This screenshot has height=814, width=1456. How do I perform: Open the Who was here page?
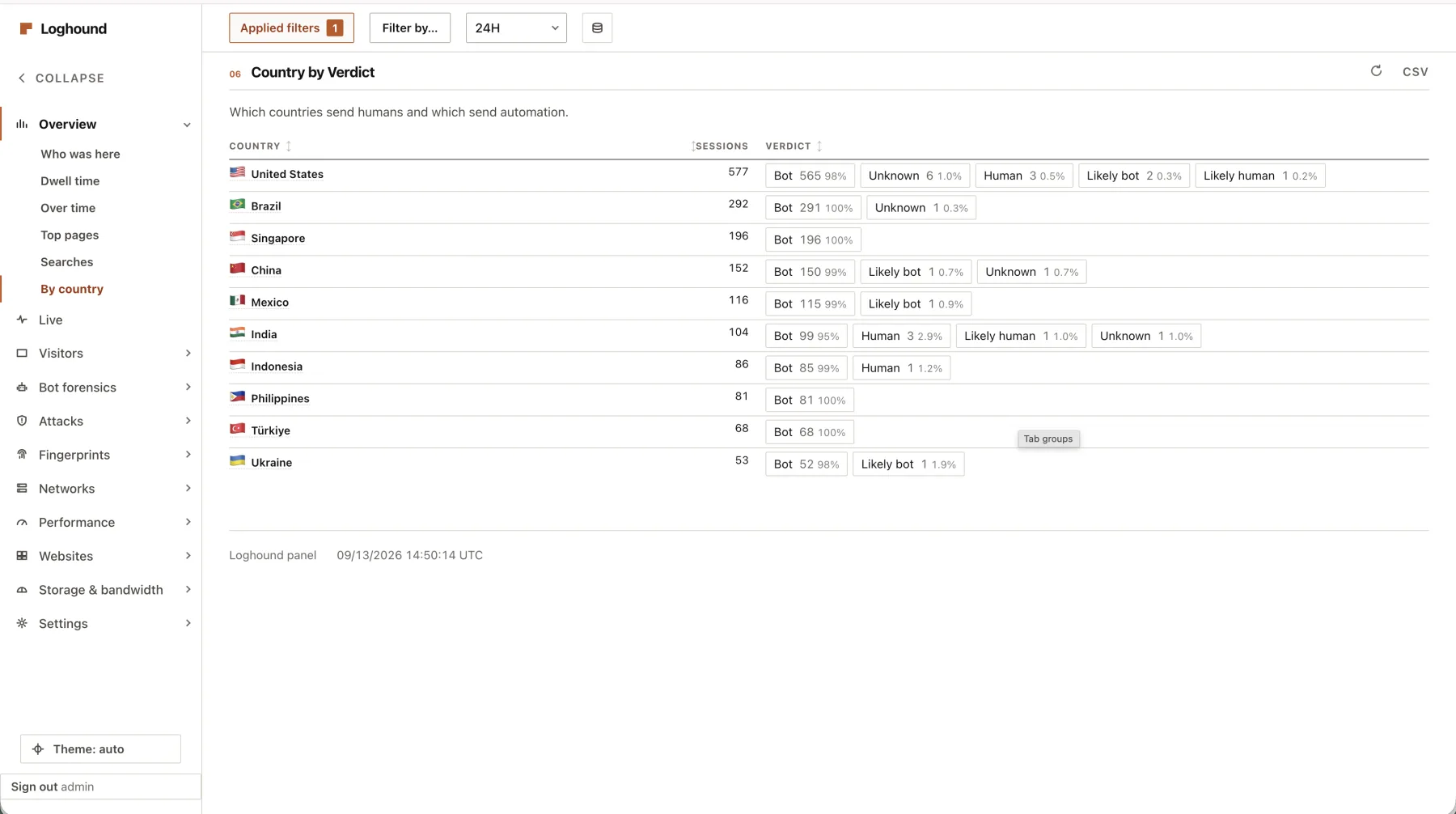(80, 154)
